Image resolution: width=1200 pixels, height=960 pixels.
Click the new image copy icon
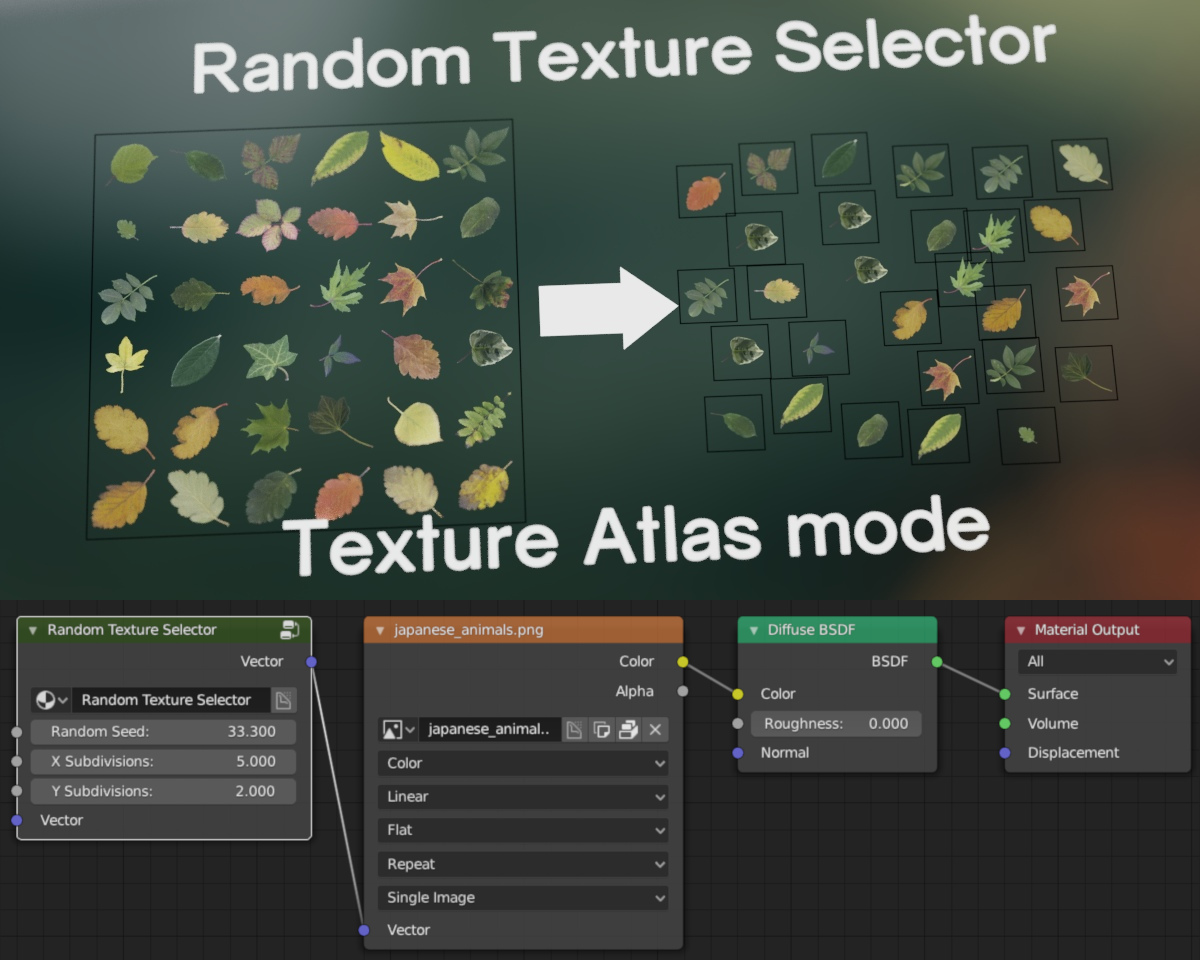coord(601,730)
